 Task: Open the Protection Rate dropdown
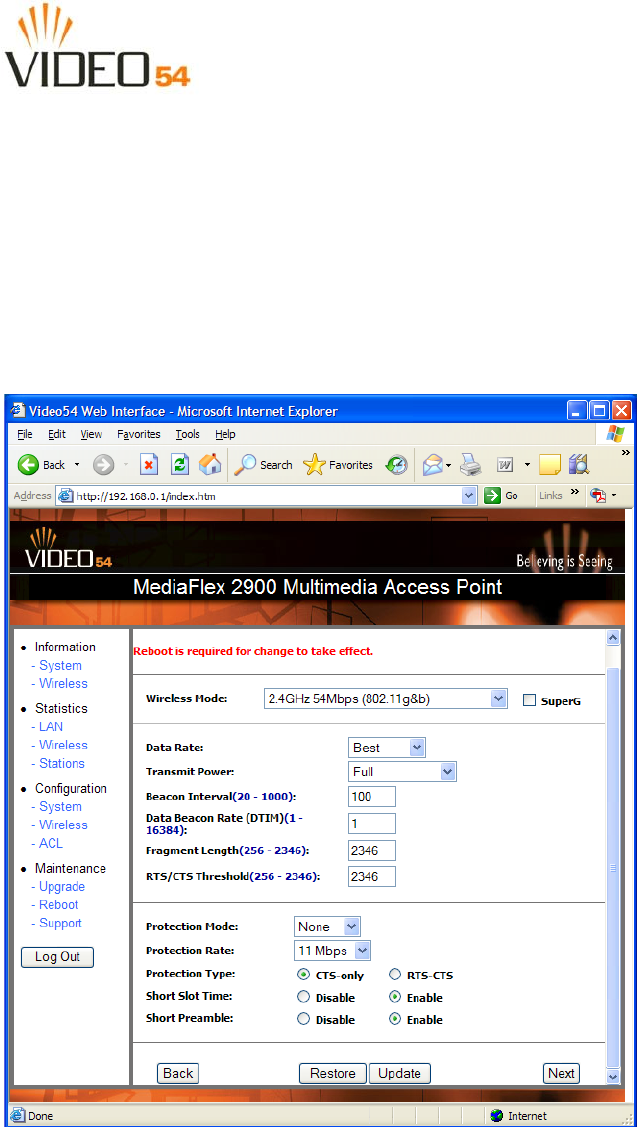pyautogui.click(x=333, y=950)
